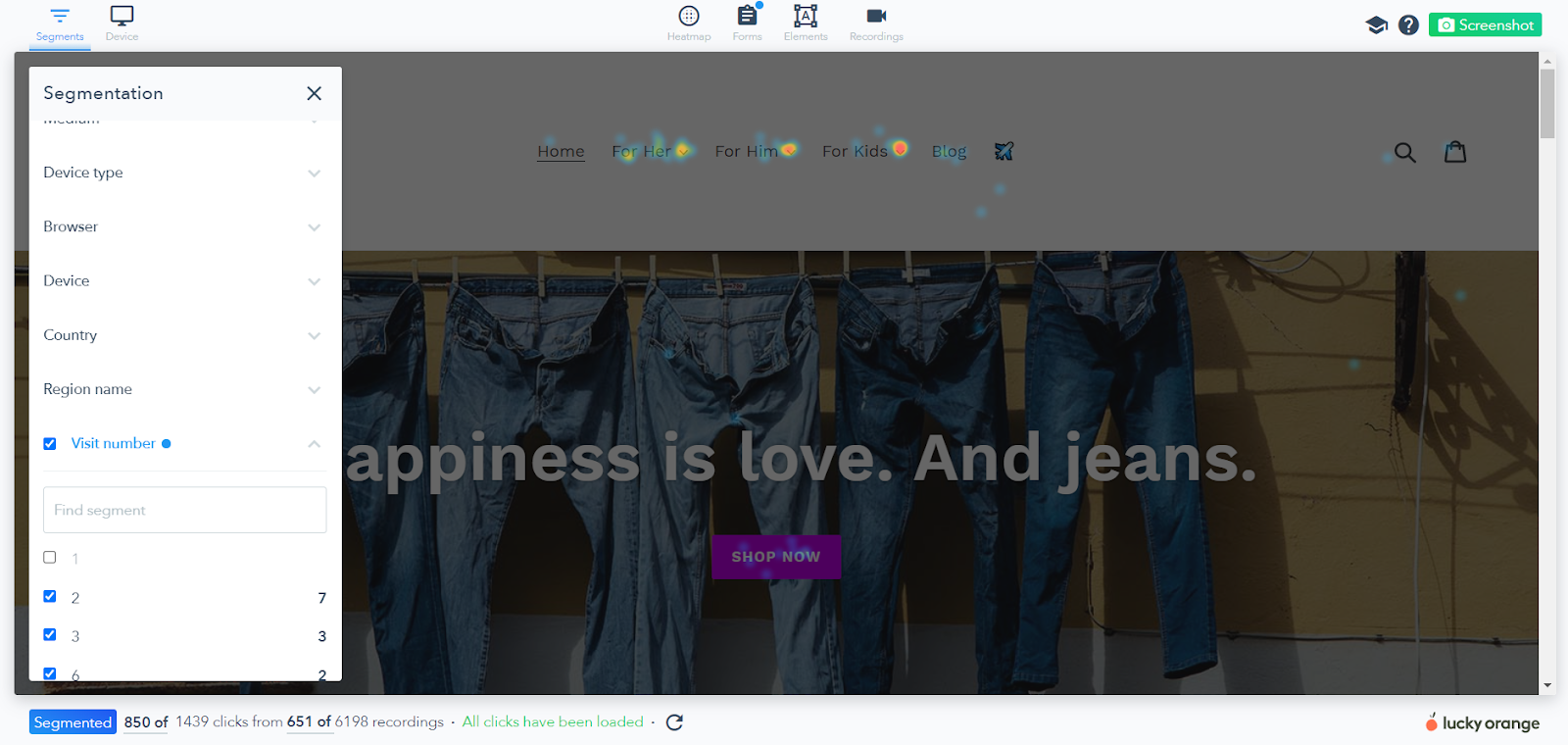Collapse the Visit number segment chevron
This screenshot has width=1568, height=745.
coord(314,444)
